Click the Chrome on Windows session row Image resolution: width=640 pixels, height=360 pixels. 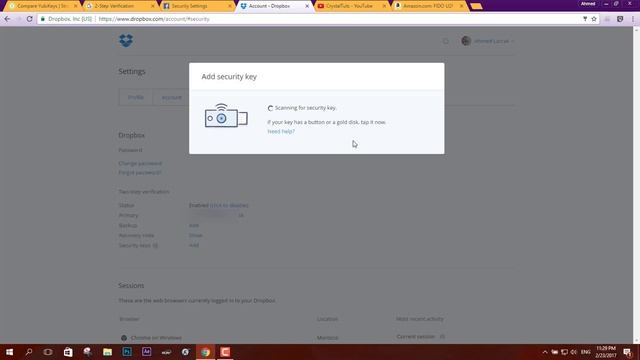[282, 338]
